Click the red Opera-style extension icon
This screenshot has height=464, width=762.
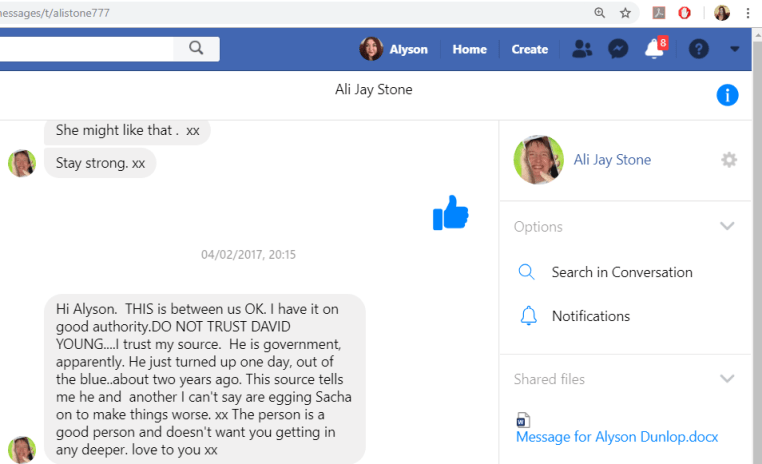(685, 13)
